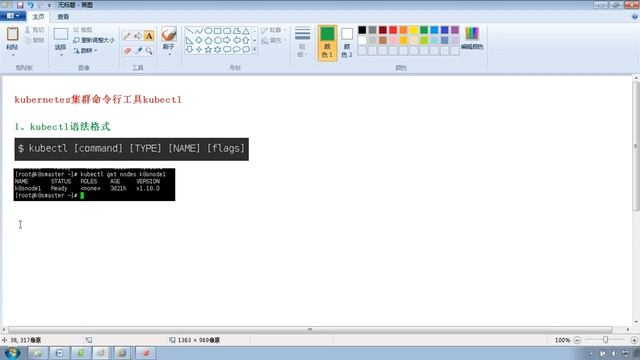Image resolution: width=640 pixels, height=360 pixels.
Task: Click the zoom out minus button
Action: pyautogui.click(x=577, y=340)
